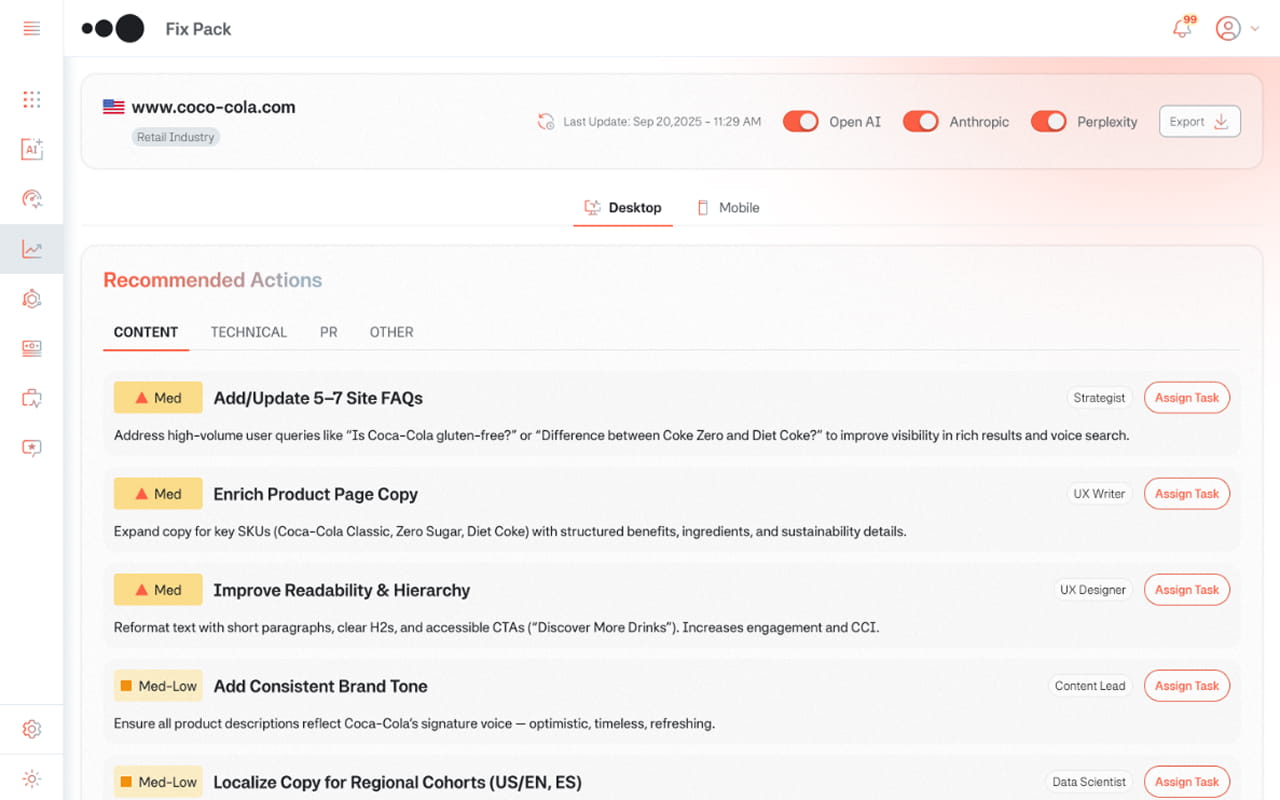Switch to the Mobile tab
The image size is (1280, 800).
tap(728, 208)
